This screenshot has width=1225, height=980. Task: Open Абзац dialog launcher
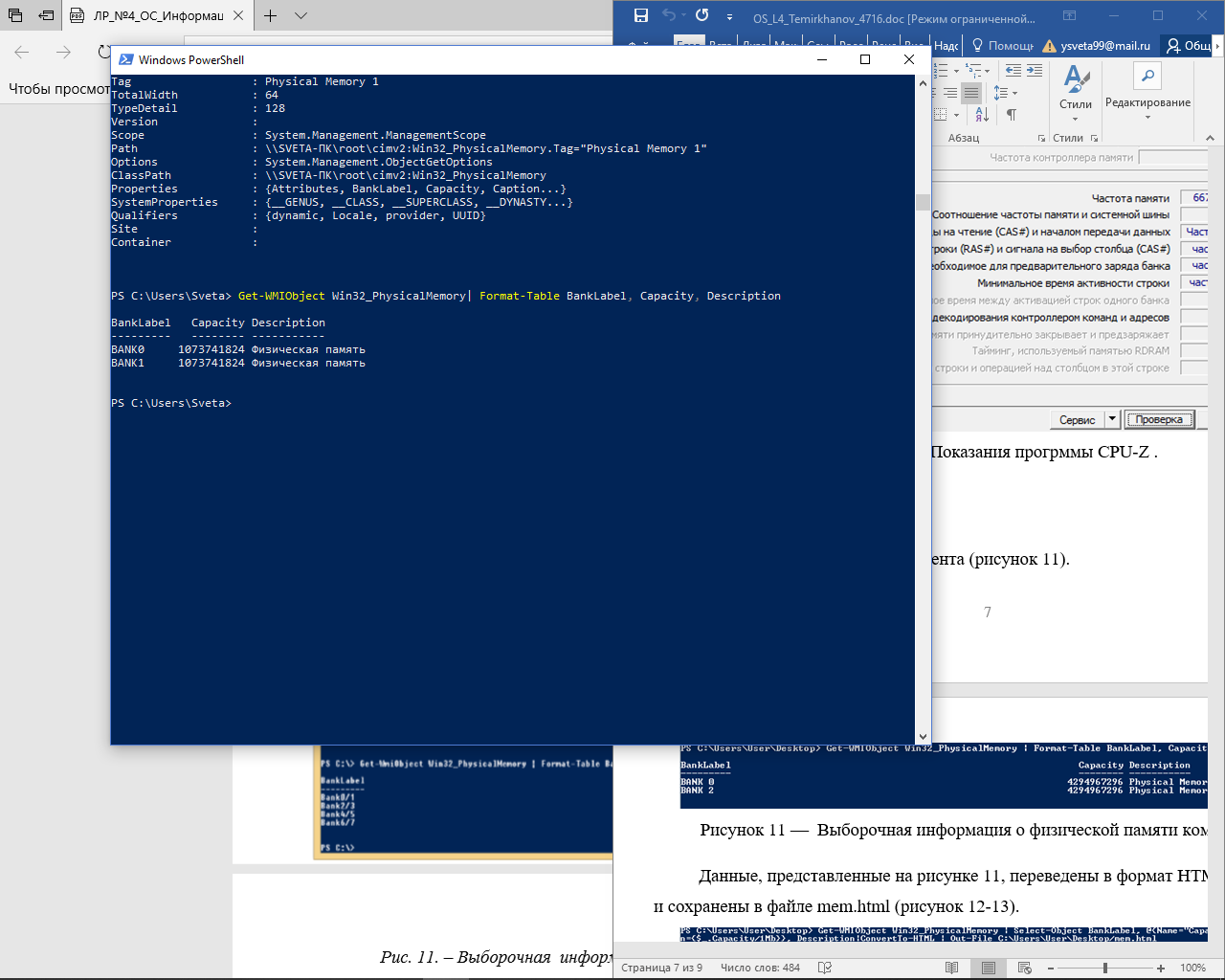coord(1042,138)
